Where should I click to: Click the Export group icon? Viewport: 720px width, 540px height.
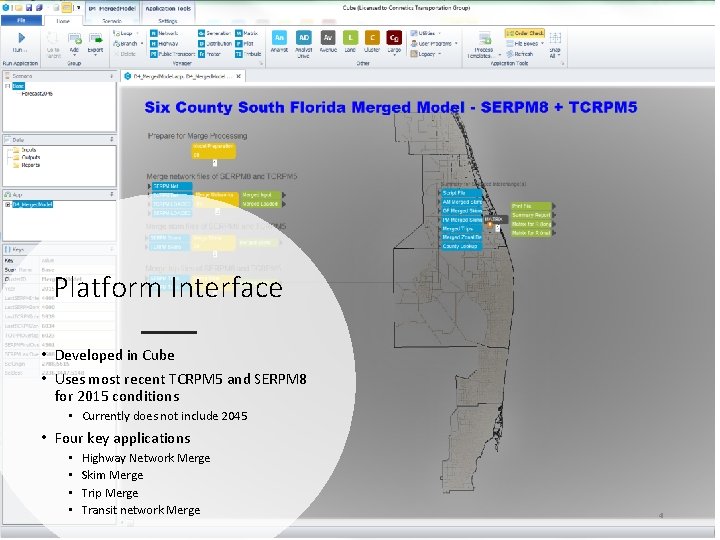pos(96,39)
